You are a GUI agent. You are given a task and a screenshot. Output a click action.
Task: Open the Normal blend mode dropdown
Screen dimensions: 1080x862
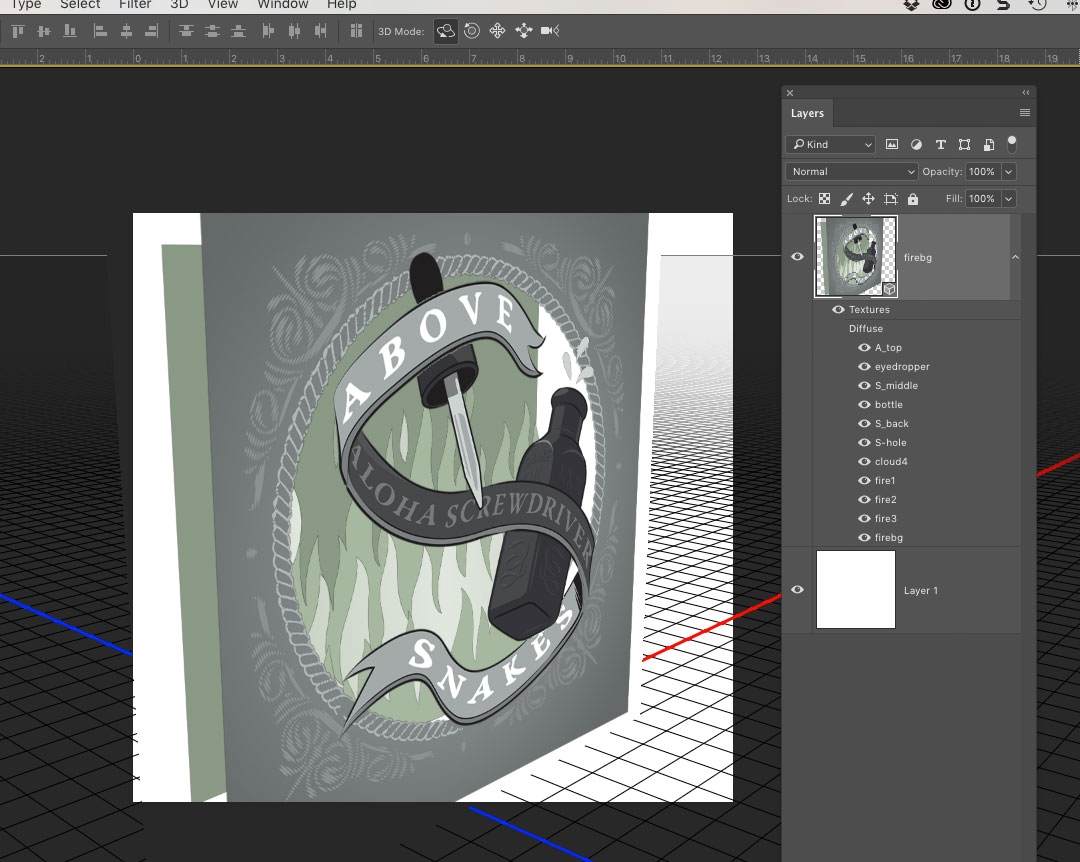[851, 172]
